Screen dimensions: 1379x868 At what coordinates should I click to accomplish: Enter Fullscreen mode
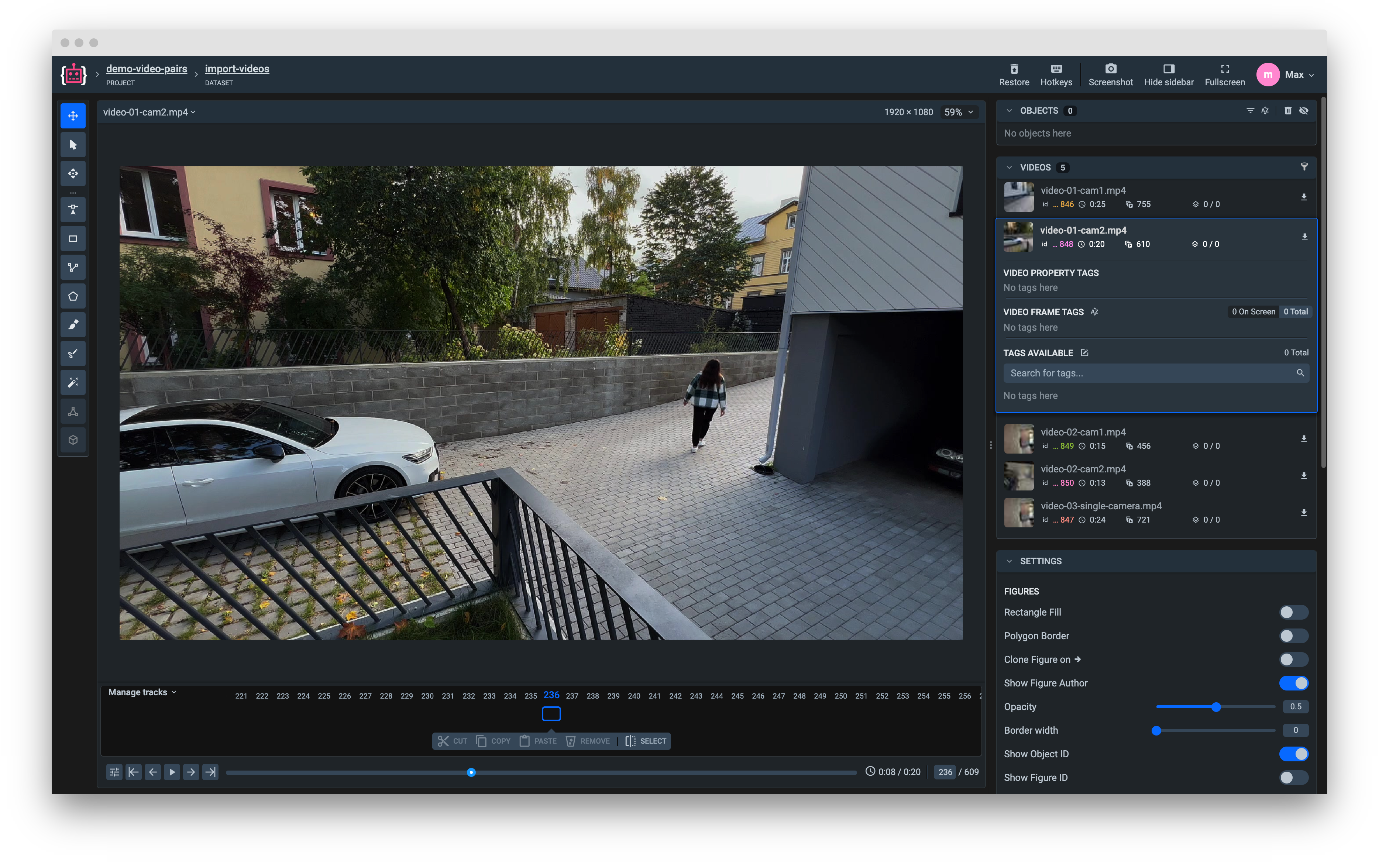tap(1224, 75)
